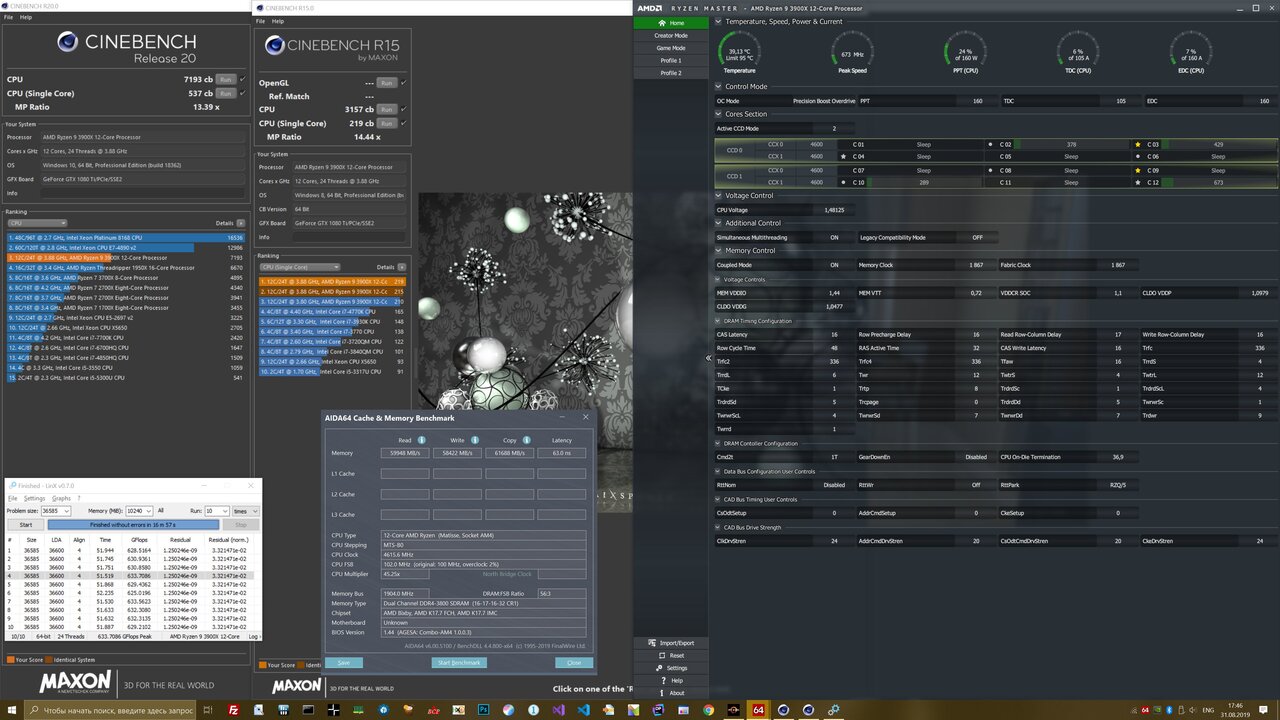Switch to AIDA64 taskbar icon

tap(758, 710)
